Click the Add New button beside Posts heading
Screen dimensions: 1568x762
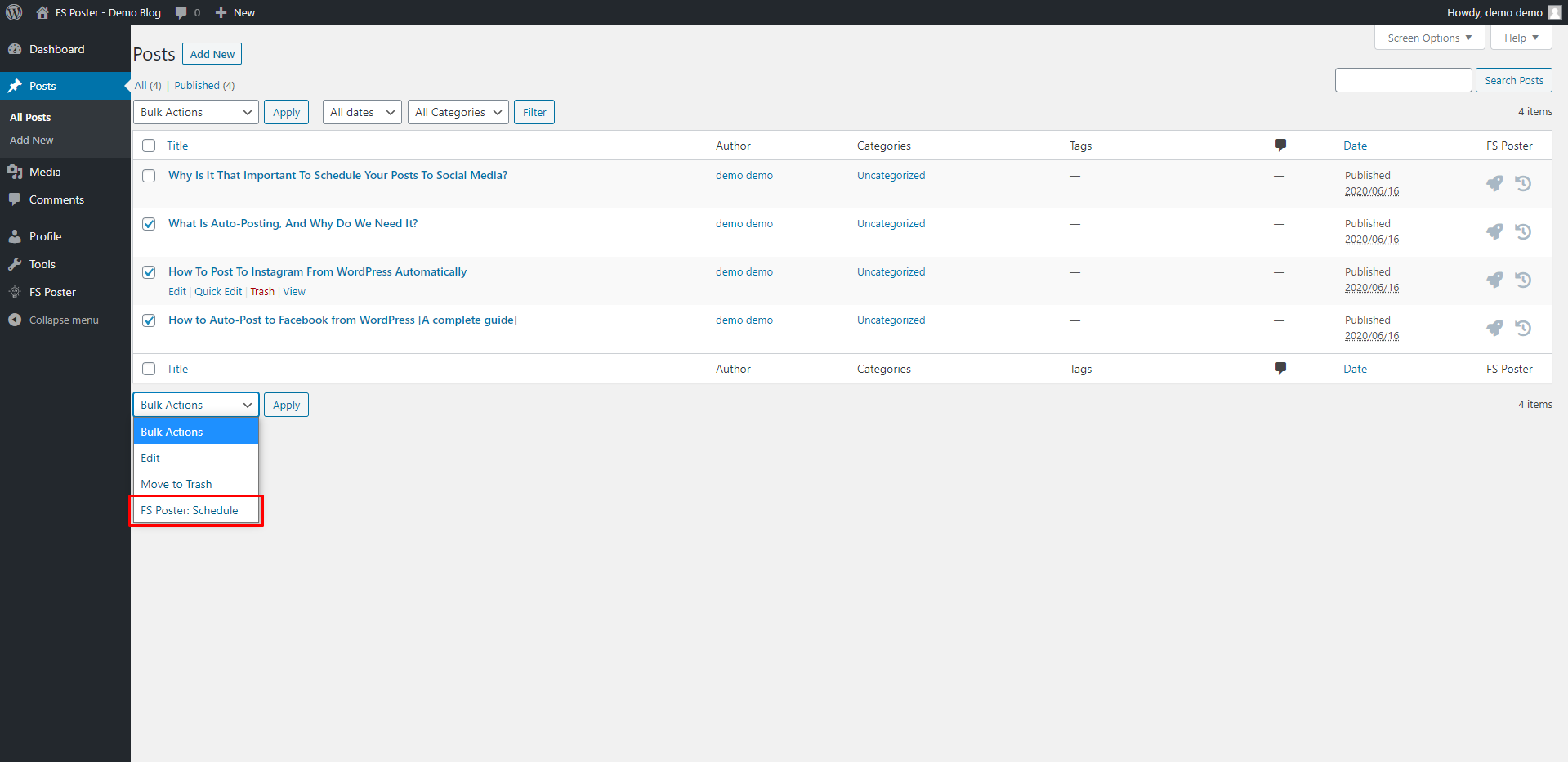pyautogui.click(x=212, y=54)
